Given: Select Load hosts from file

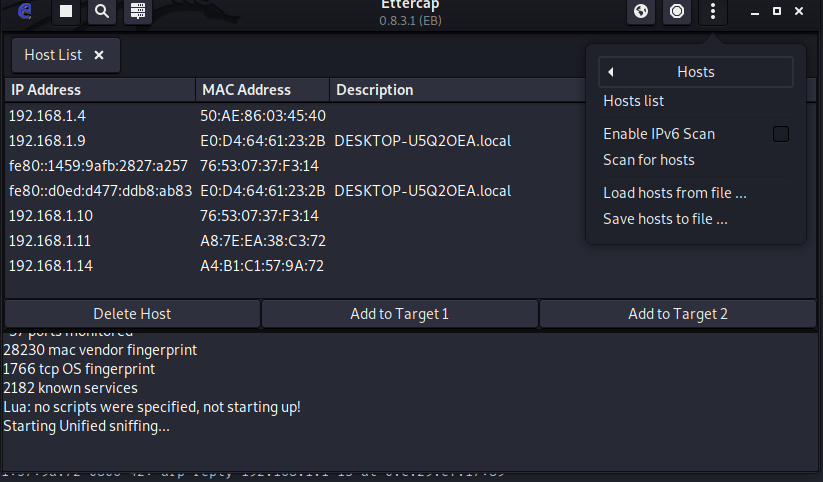Looking at the screenshot, I should pos(674,193).
